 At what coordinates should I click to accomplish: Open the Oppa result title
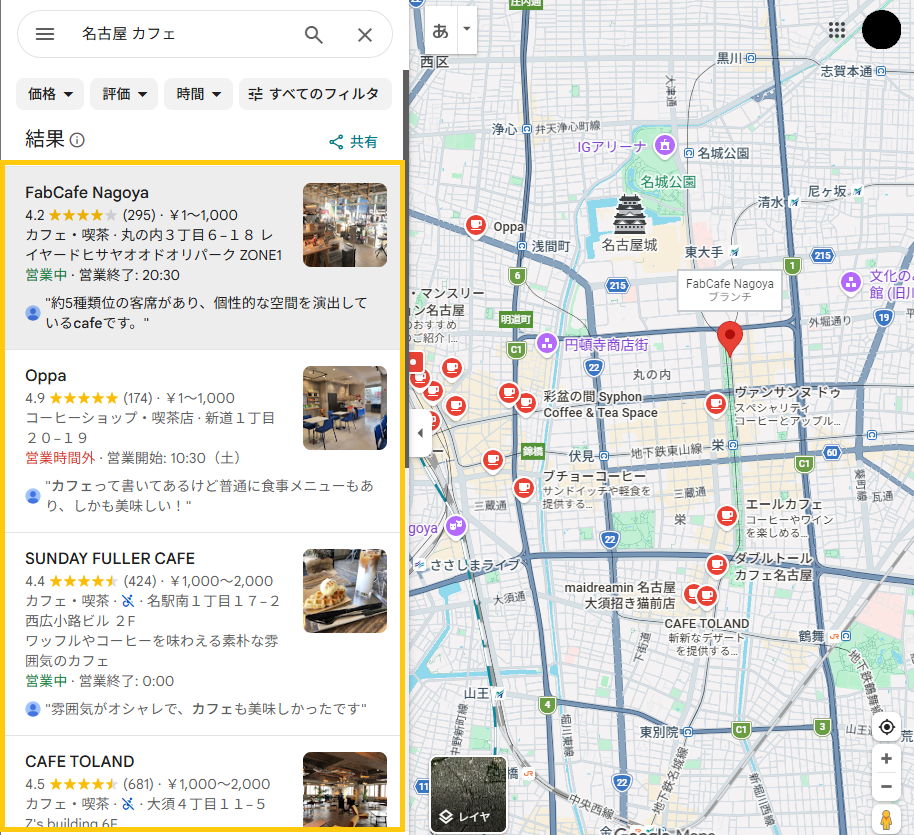(45, 376)
